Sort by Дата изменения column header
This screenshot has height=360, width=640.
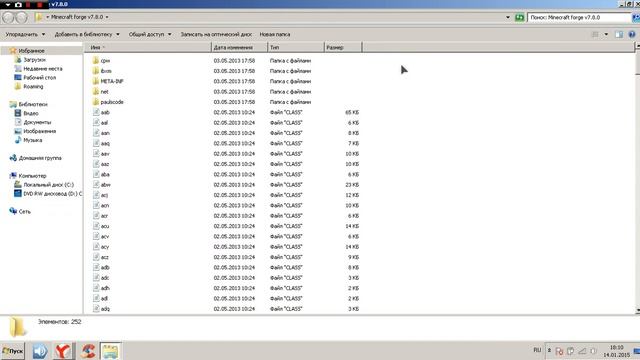[x=240, y=47]
